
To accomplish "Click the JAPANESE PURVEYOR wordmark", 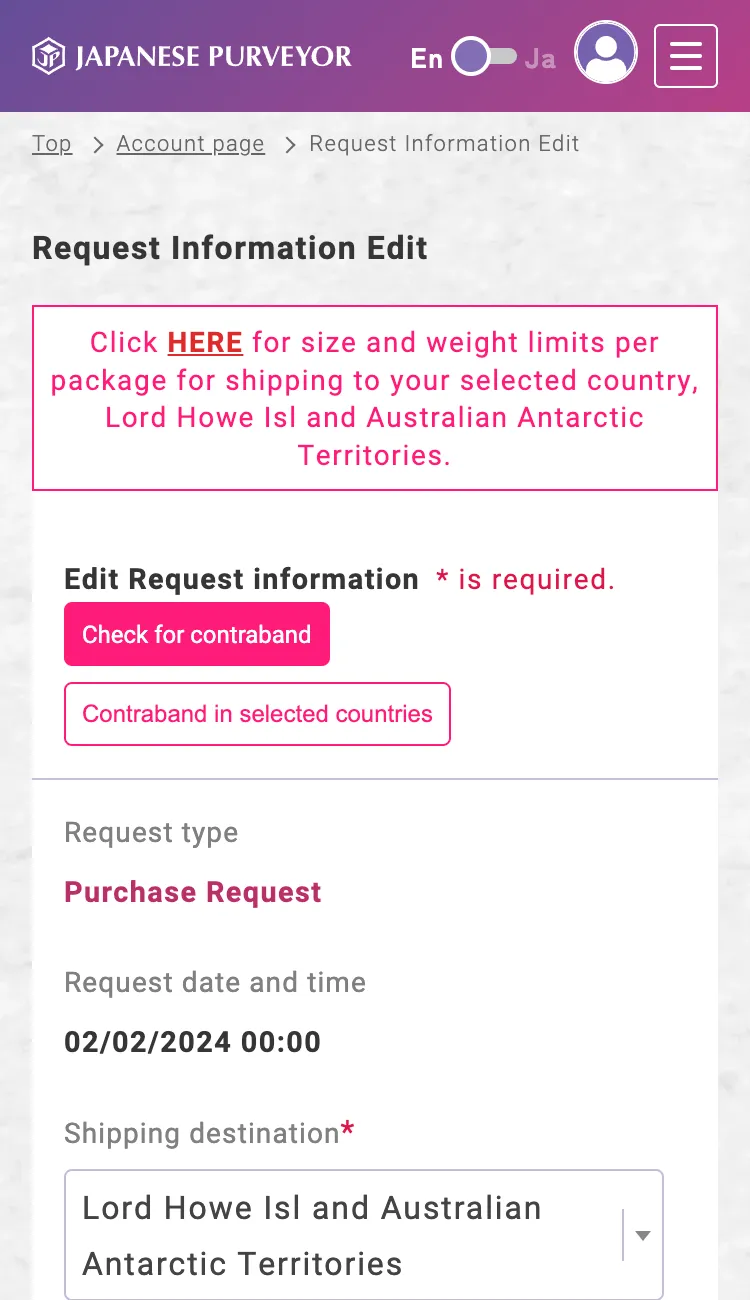I will pos(213,57).
